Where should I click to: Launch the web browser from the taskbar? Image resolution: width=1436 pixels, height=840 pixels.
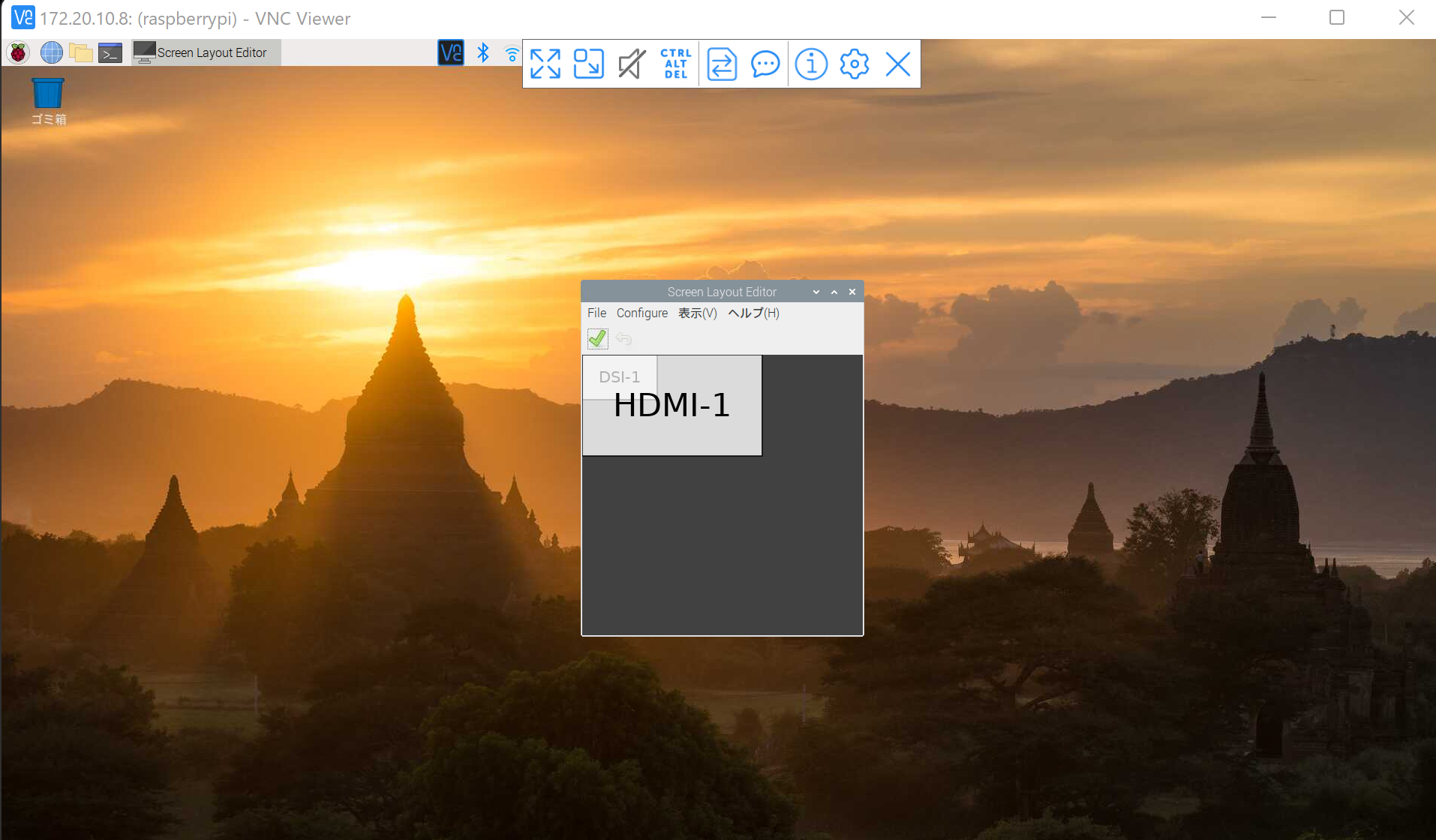50,52
